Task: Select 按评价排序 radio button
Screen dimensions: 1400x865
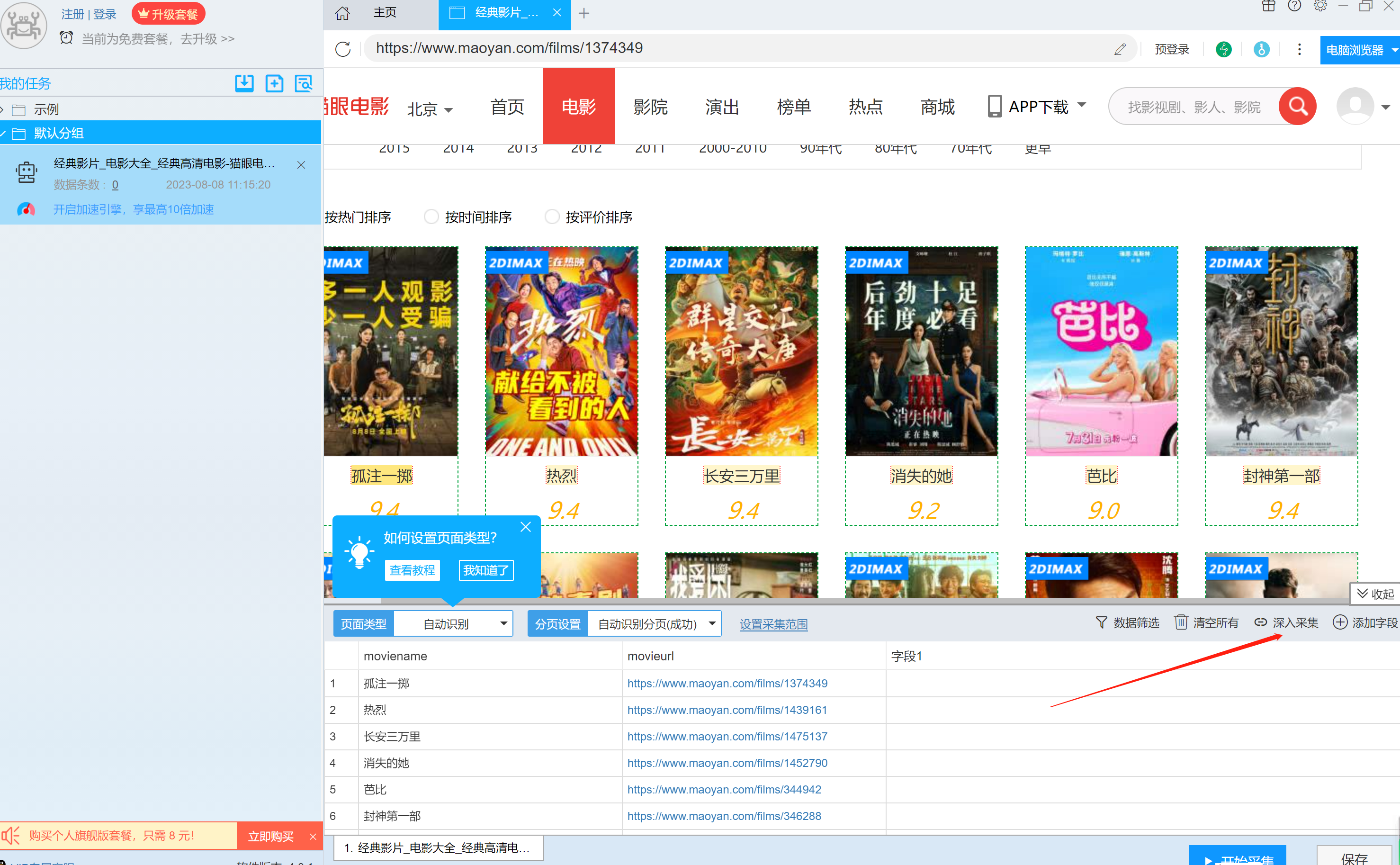Action: pyautogui.click(x=552, y=217)
